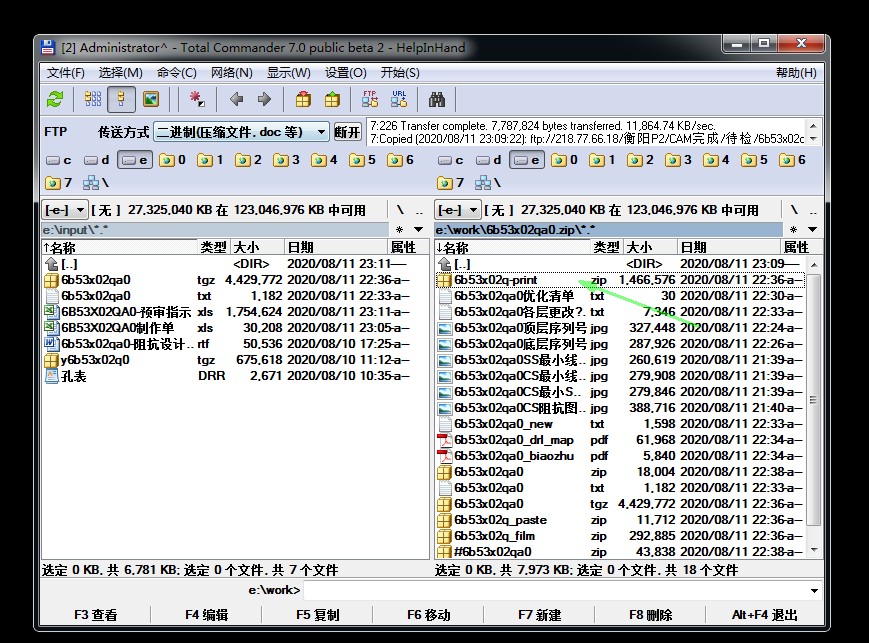Open 设置(O) menu
Image resolution: width=869 pixels, height=643 pixels.
tap(345, 73)
